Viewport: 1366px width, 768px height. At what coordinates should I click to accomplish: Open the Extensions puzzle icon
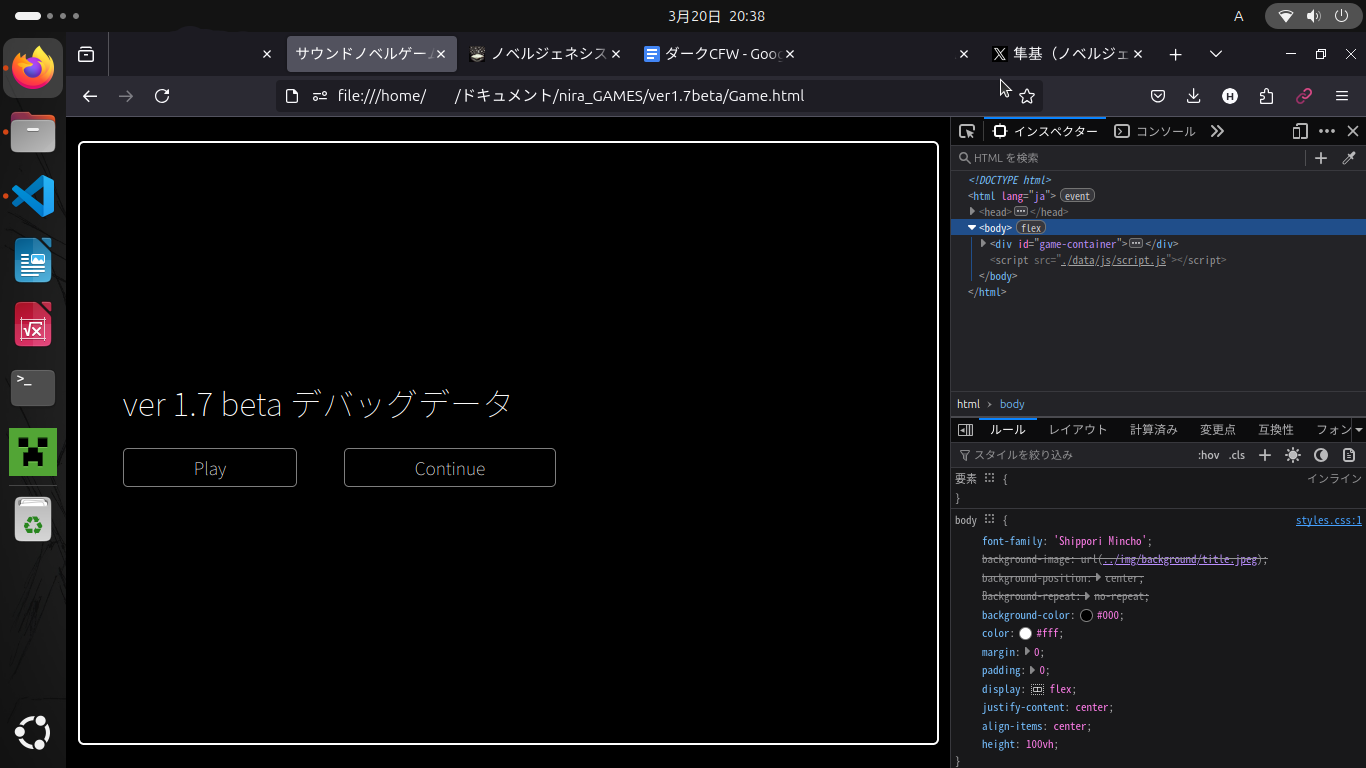pos(1267,96)
